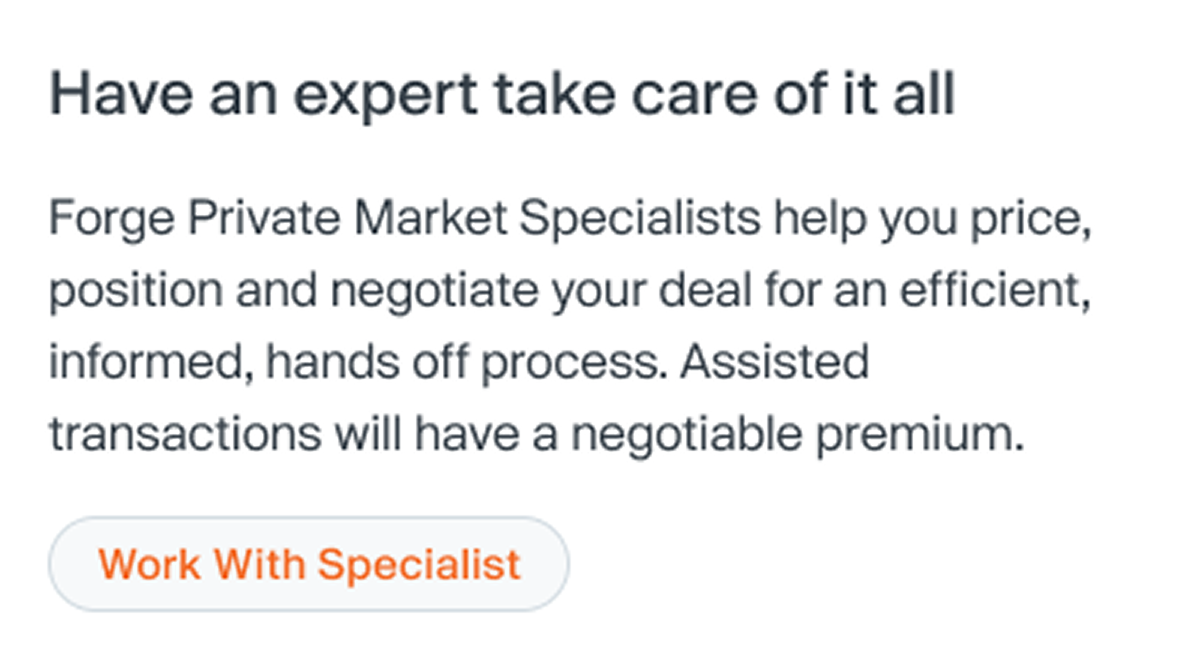Image resolution: width=1200 pixels, height=660 pixels.
Task: Click the word 'position' starting the second line
Action: click(135, 292)
